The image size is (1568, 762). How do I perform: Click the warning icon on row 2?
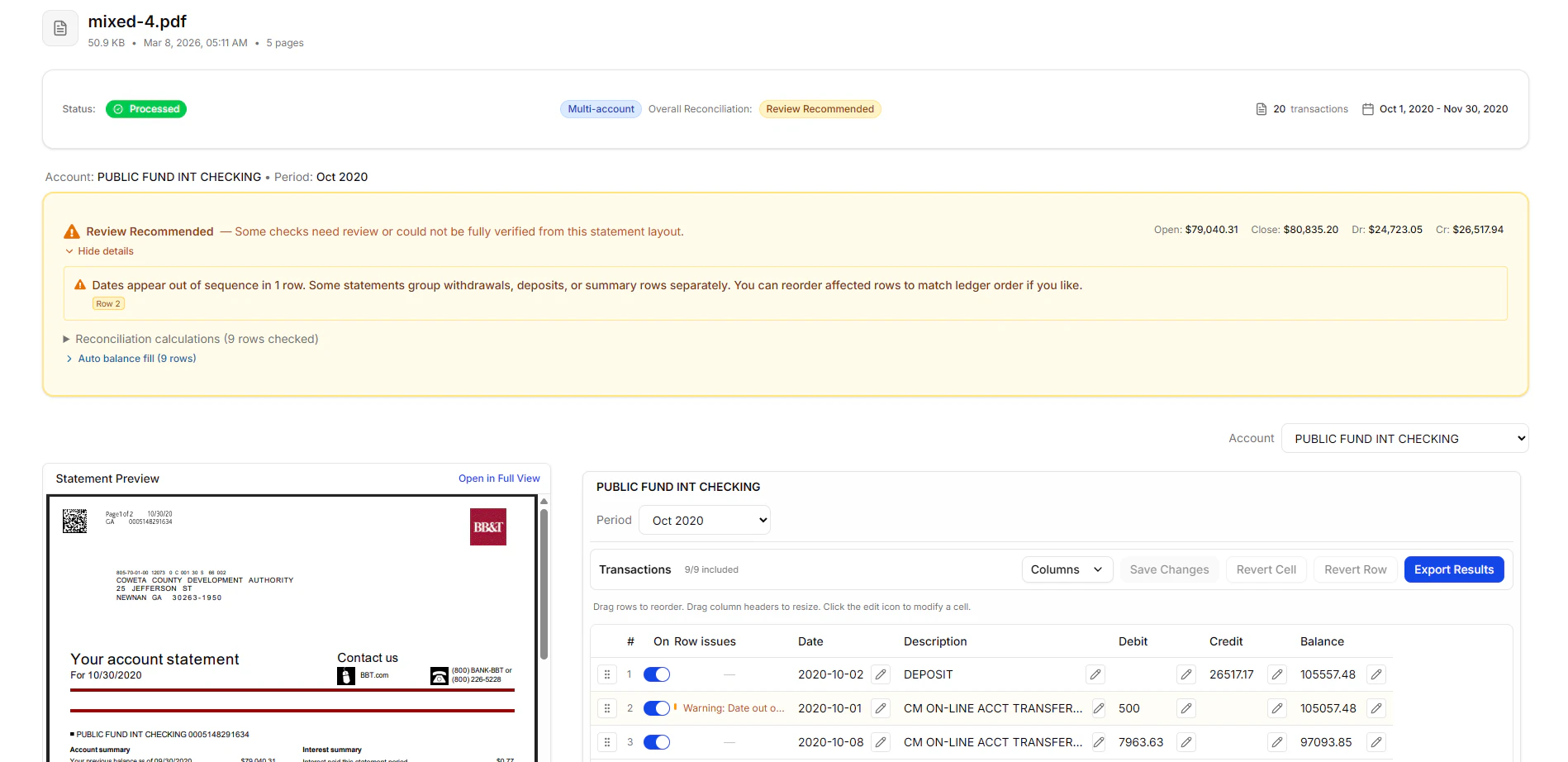[674, 707]
